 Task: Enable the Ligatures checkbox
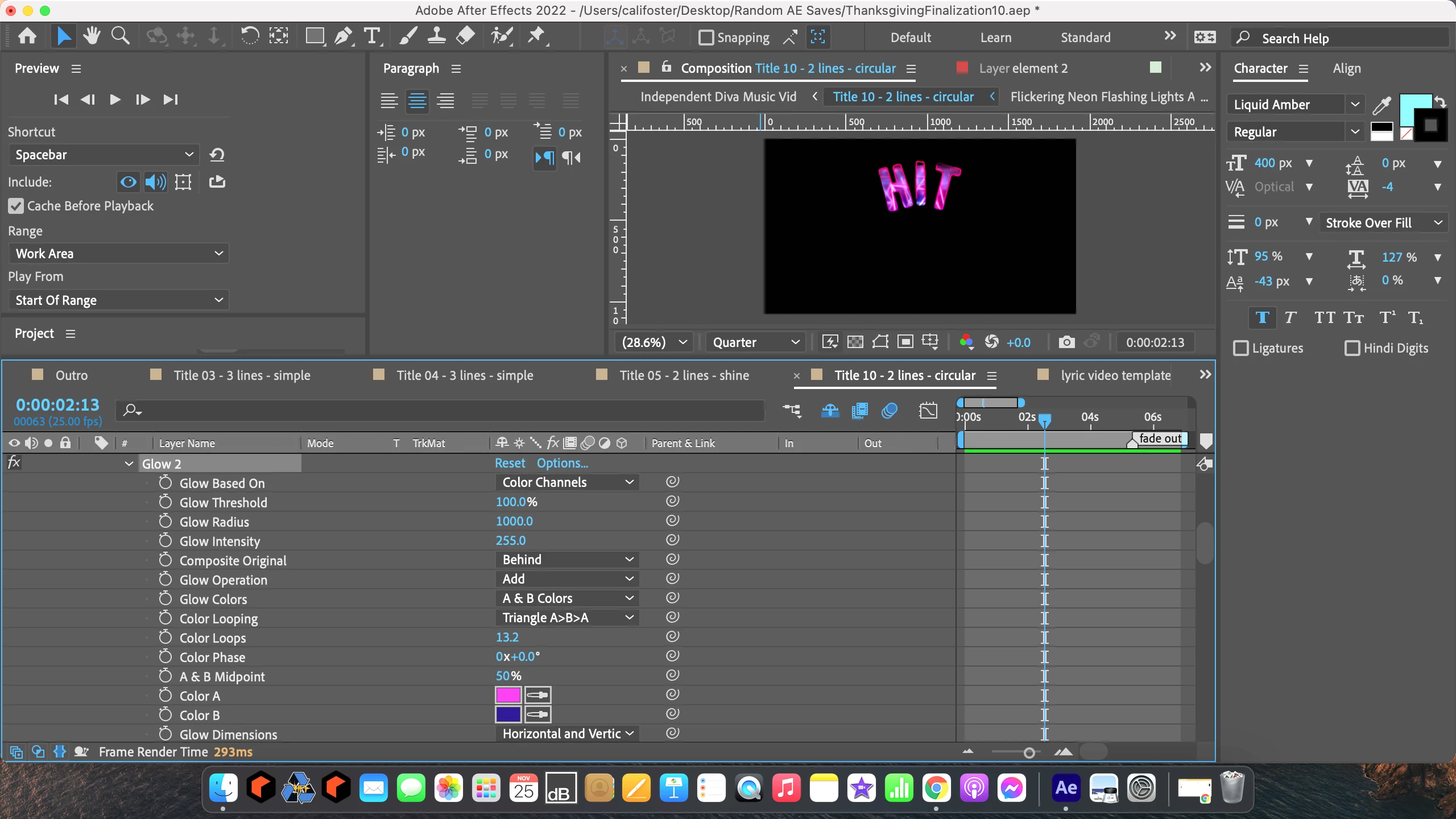[1241, 348]
